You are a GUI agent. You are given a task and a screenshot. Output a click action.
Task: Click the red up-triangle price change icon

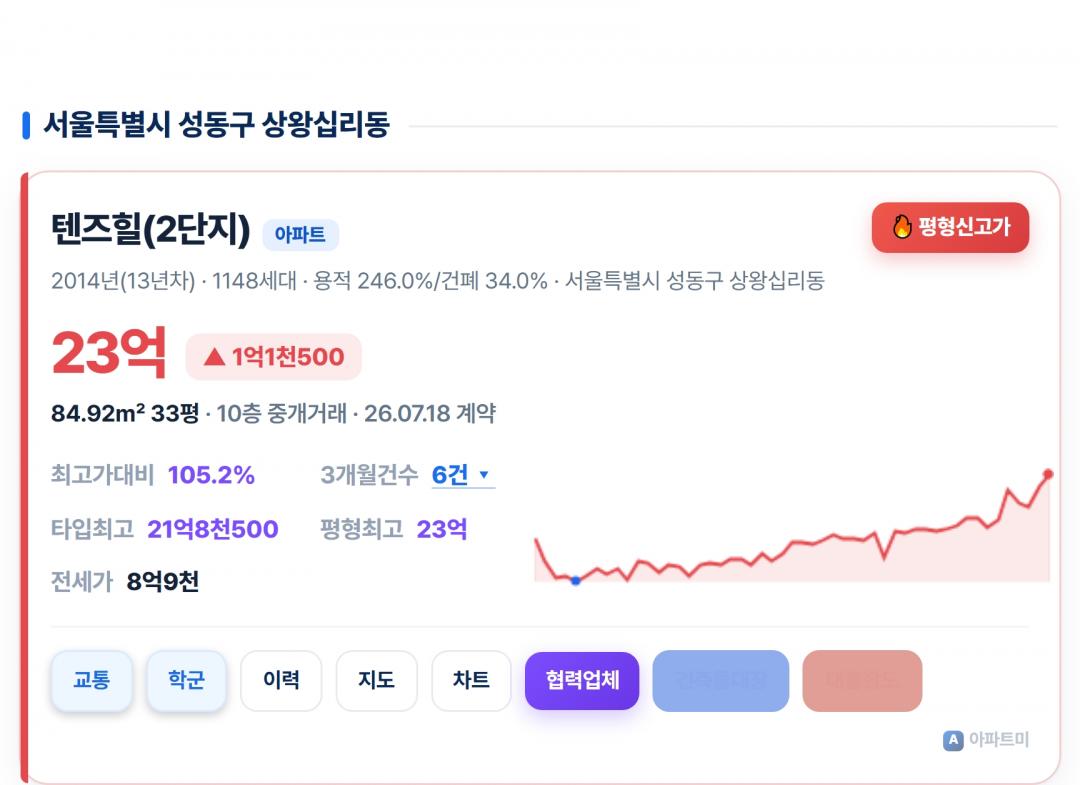pyautogui.click(x=214, y=357)
